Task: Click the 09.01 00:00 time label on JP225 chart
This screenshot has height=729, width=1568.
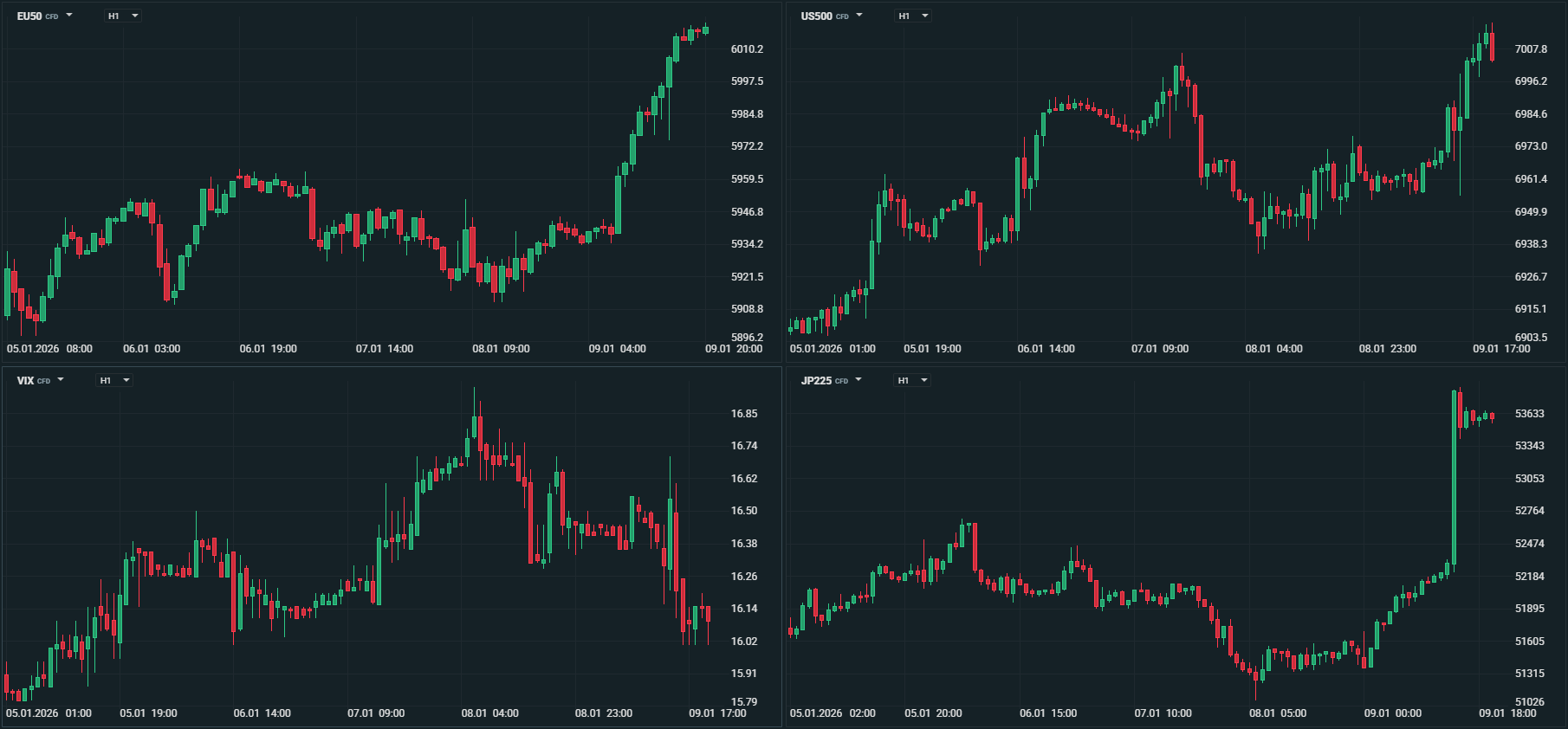Action: pyautogui.click(x=1393, y=713)
